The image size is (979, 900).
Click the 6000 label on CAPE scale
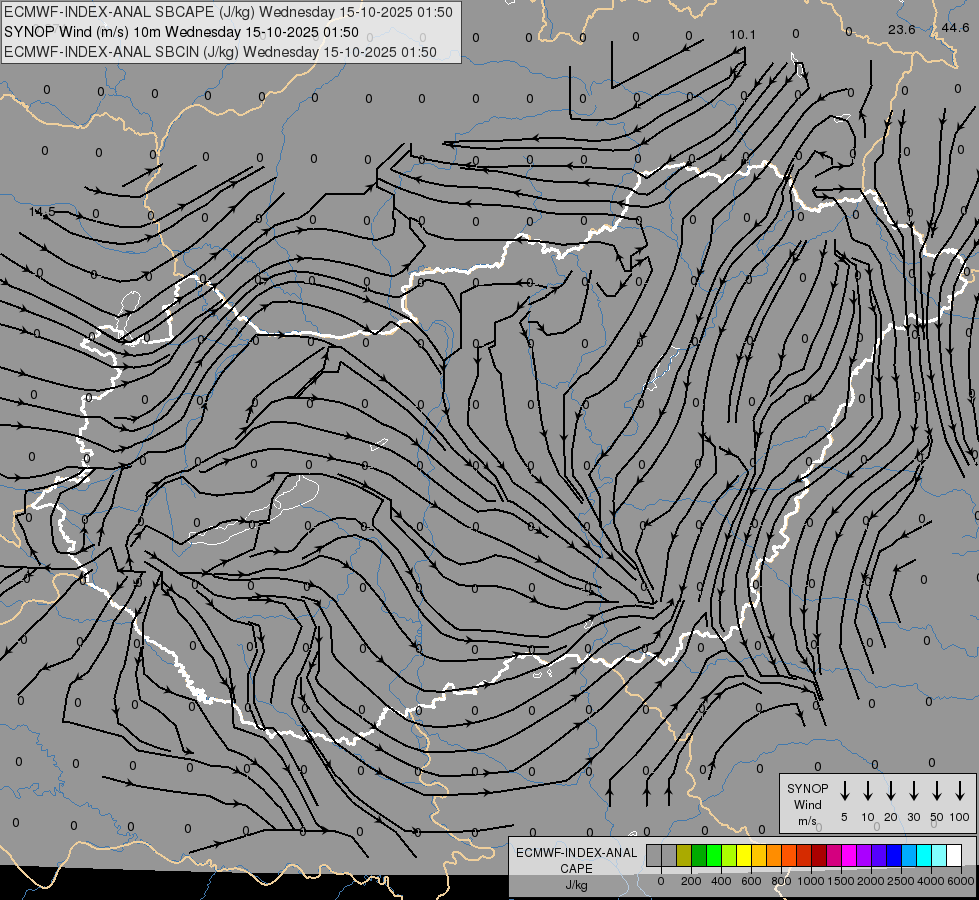[960, 881]
